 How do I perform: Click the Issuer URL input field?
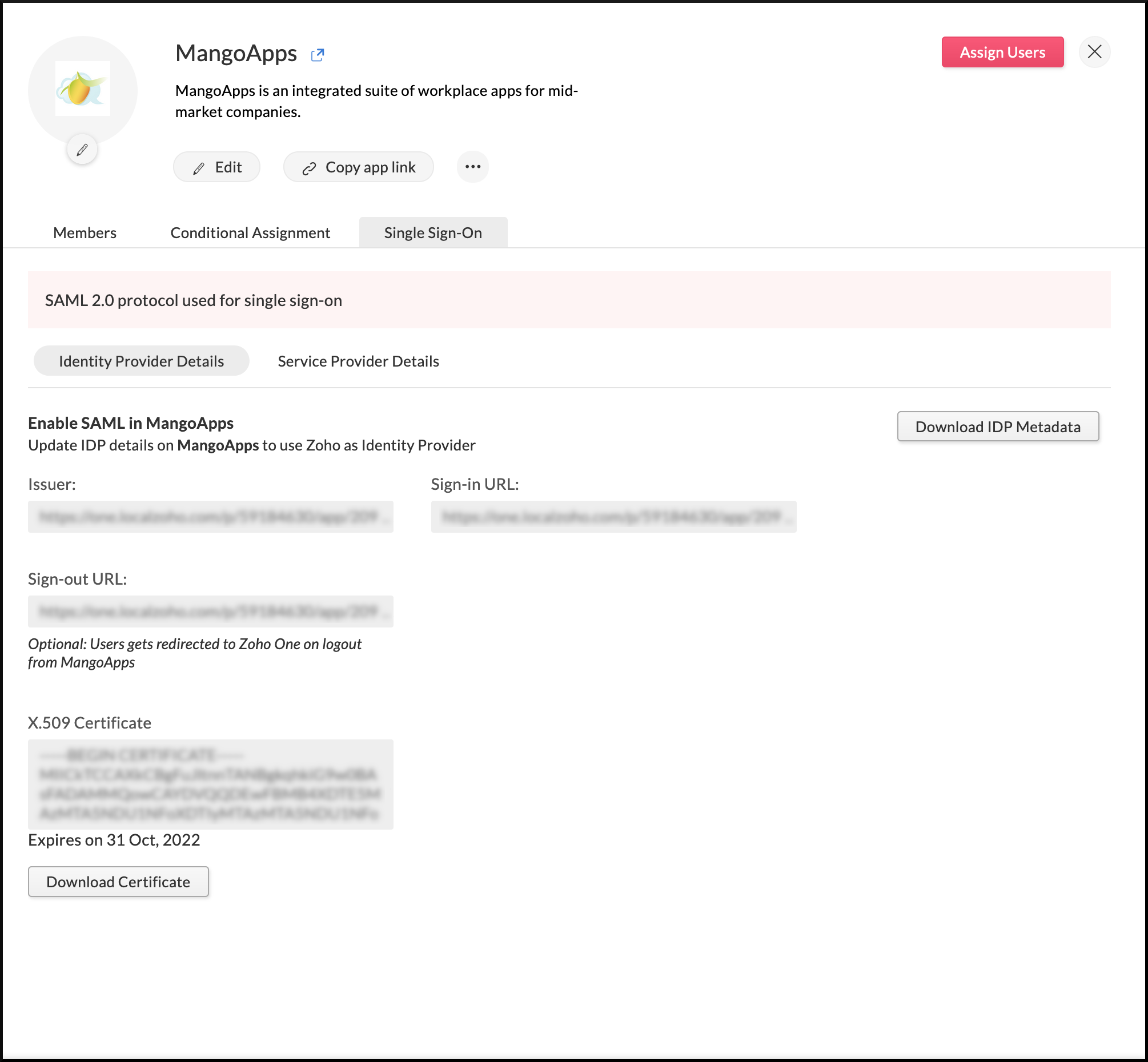pos(211,516)
